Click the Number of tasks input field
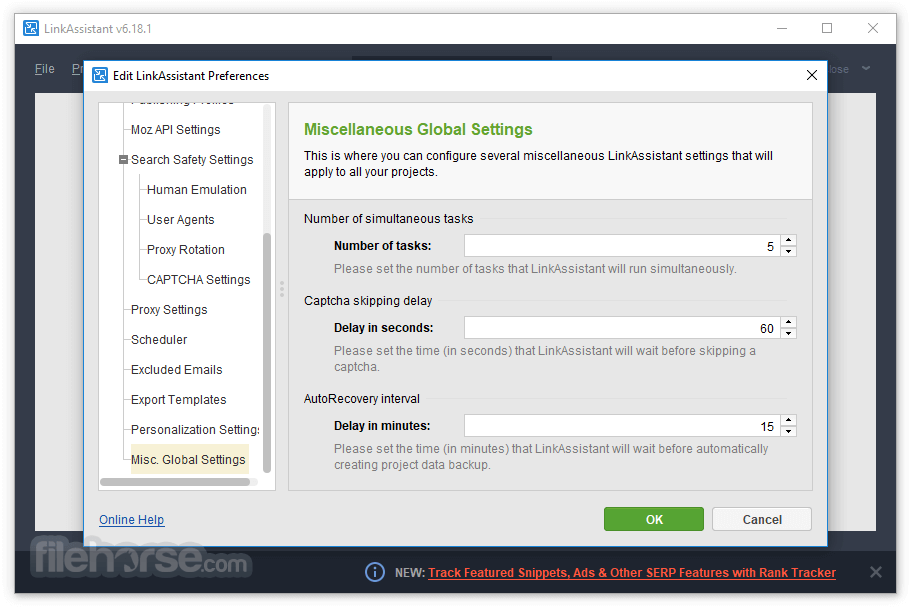 622,246
